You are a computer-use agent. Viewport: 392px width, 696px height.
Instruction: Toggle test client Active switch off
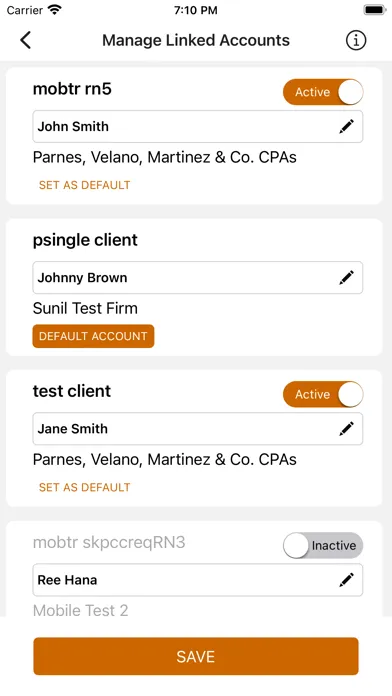(x=323, y=394)
